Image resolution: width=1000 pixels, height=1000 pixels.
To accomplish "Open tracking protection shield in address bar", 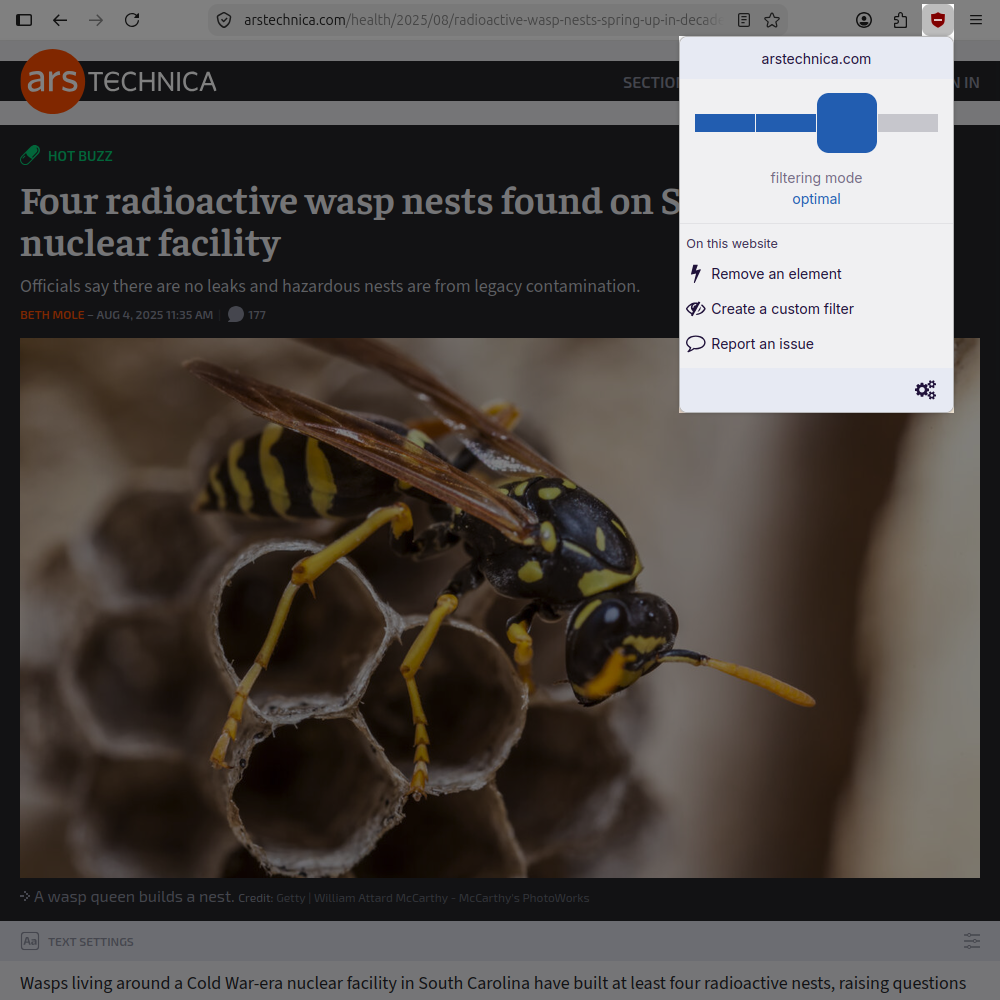I will [x=224, y=20].
